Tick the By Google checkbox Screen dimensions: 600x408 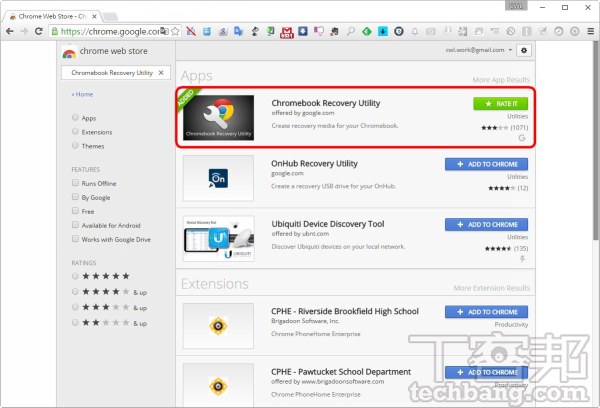click(x=75, y=197)
